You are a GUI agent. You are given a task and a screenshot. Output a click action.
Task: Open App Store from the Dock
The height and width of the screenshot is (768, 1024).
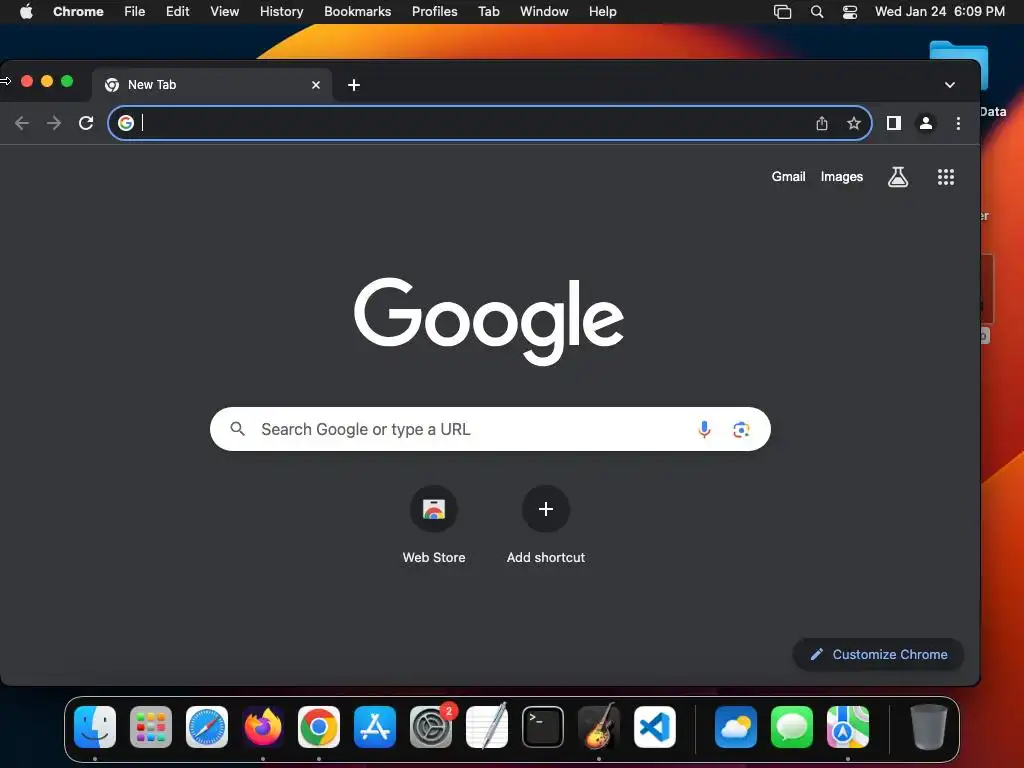pos(375,727)
